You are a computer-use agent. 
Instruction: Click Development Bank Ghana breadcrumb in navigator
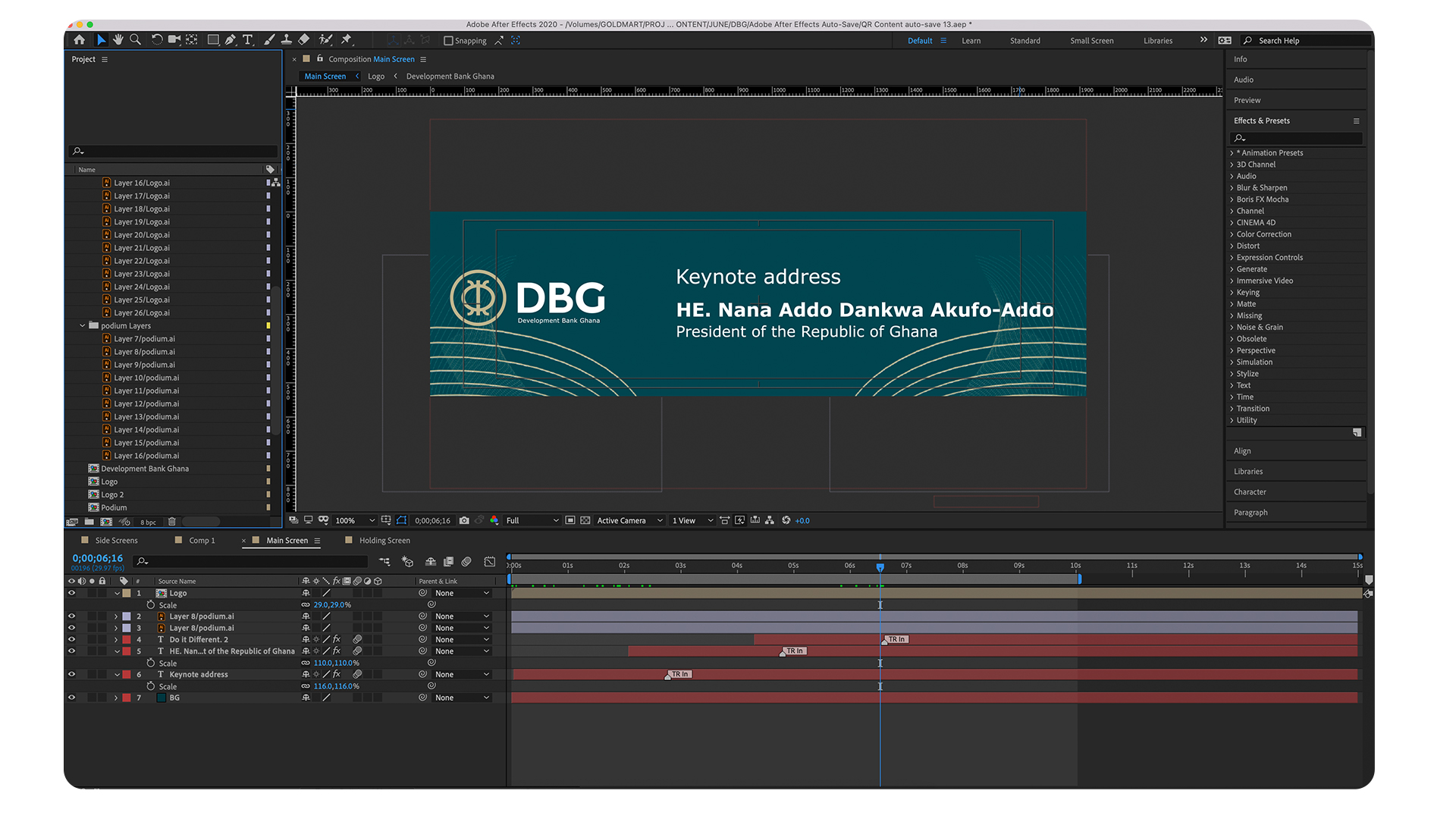450,77
